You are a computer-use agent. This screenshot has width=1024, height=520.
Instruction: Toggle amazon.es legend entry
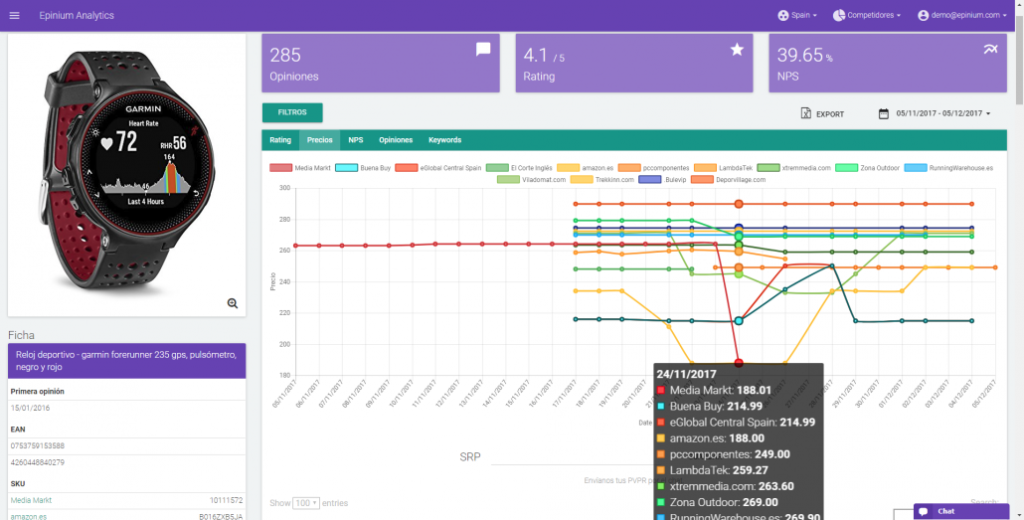(585, 168)
